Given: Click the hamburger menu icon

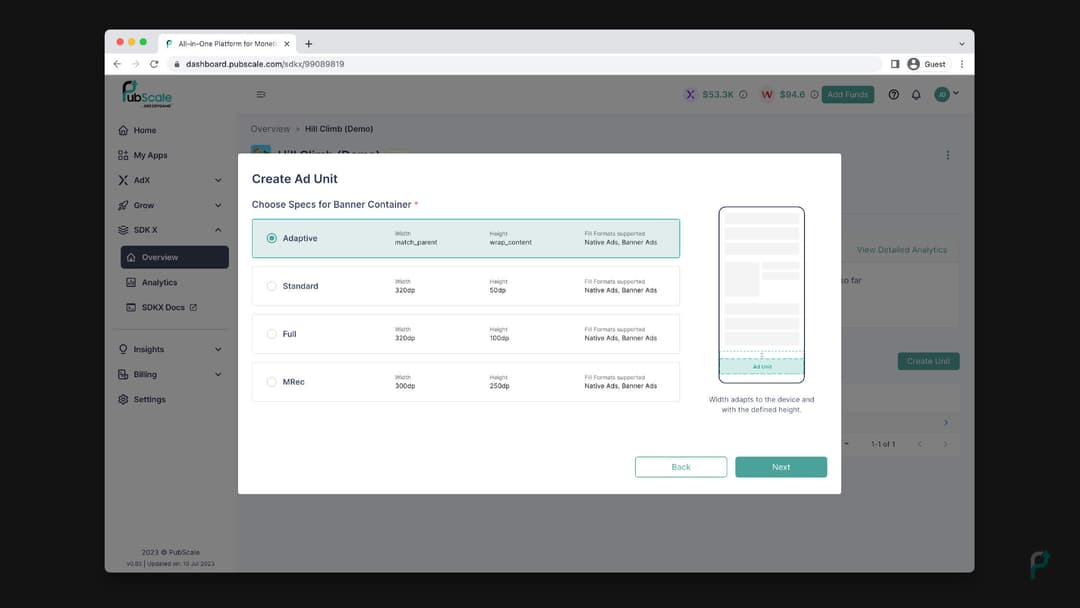Looking at the screenshot, I should click(x=261, y=95).
